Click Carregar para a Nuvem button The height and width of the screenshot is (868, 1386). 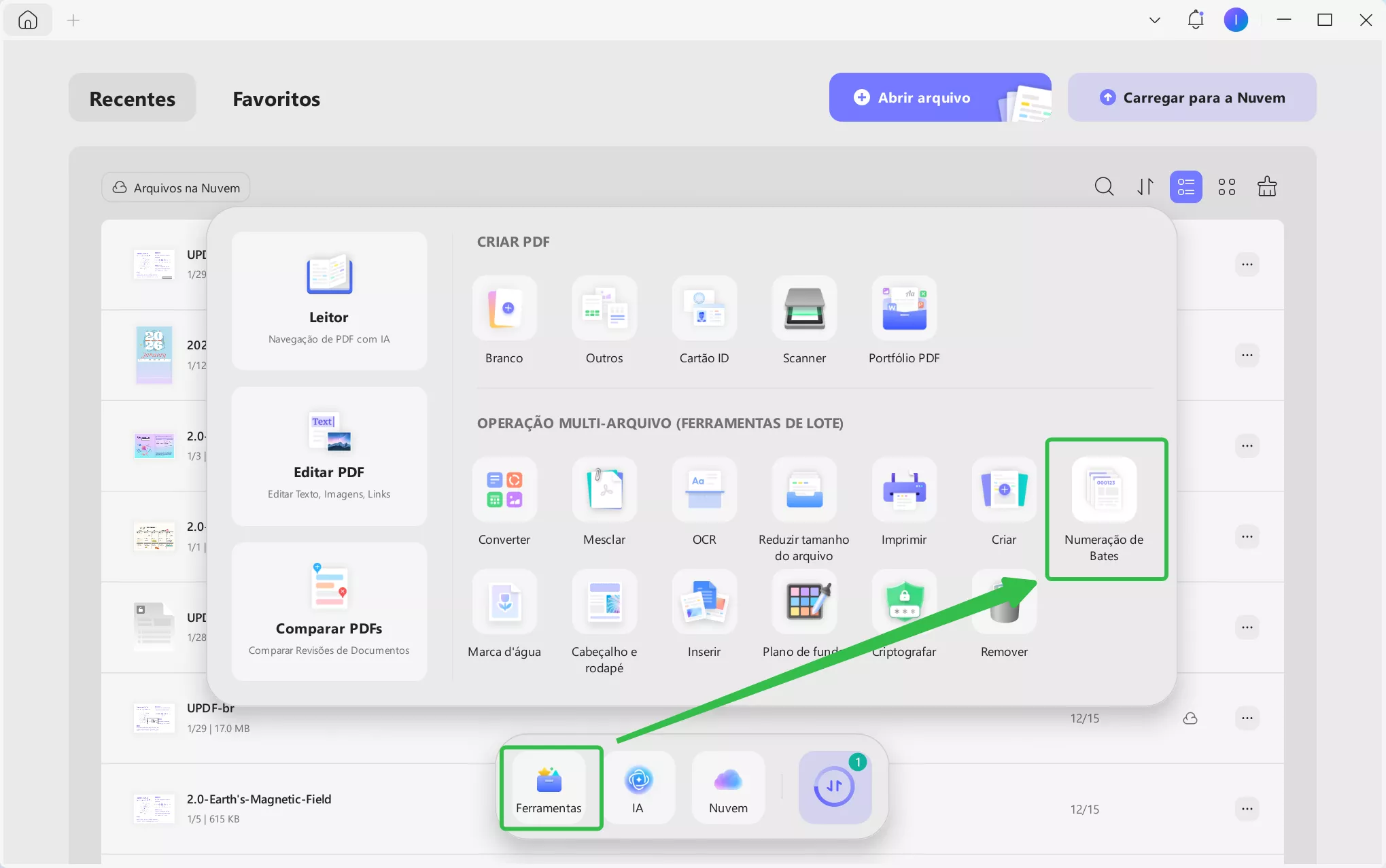coord(1192,98)
